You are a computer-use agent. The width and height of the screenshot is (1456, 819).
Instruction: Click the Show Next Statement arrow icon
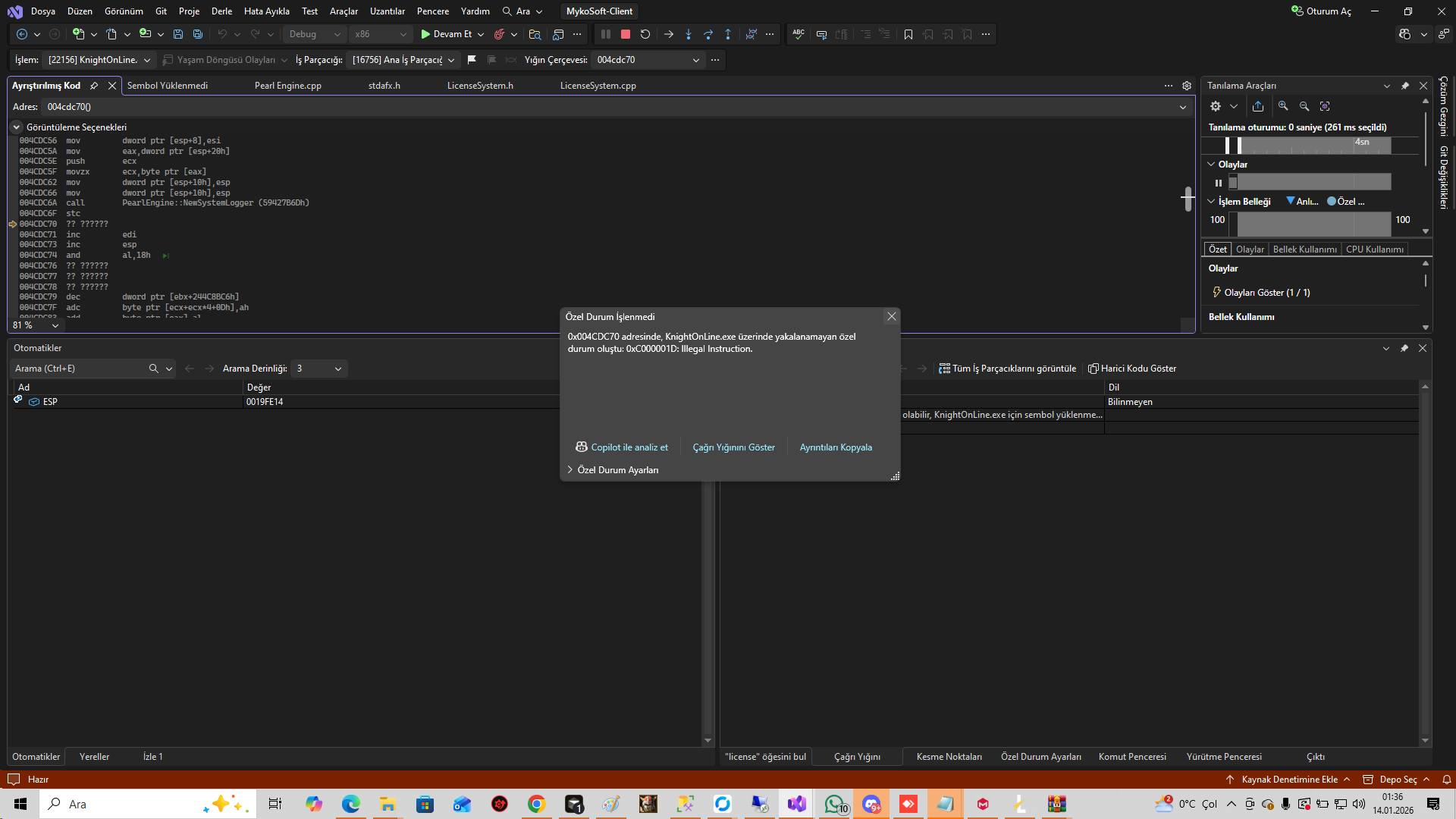(x=669, y=34)
